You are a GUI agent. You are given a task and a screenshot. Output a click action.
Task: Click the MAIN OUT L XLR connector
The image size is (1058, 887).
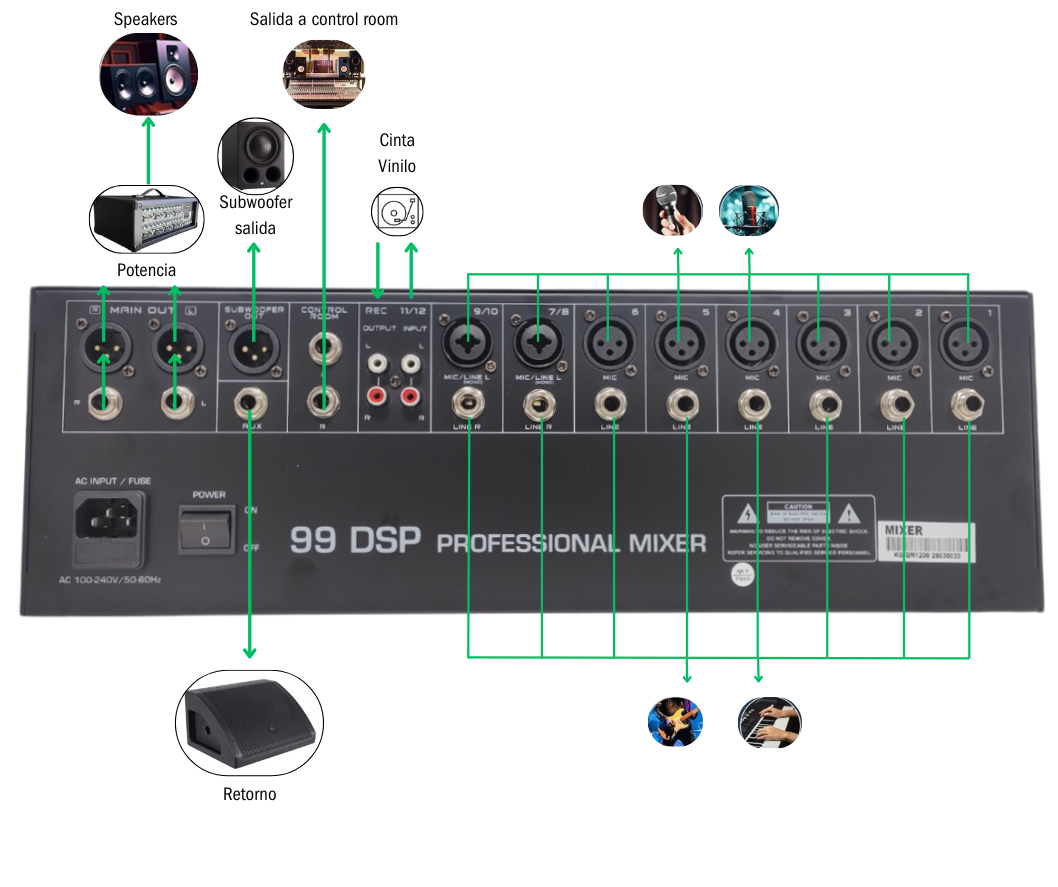pos(177,349)
